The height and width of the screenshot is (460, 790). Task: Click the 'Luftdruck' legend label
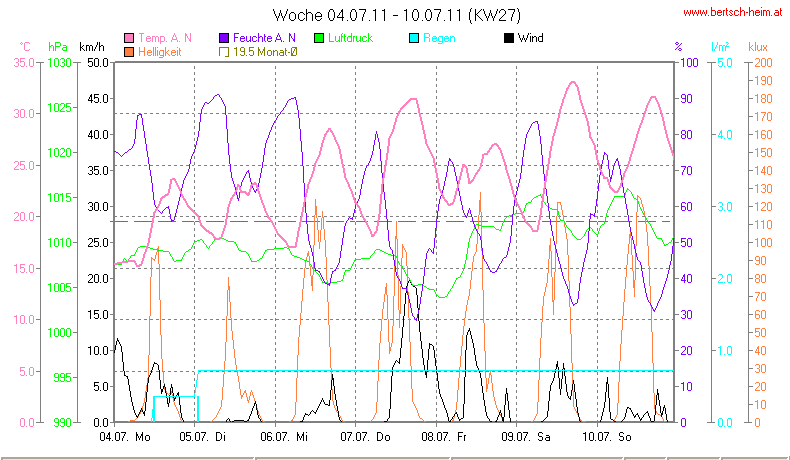pos(350,38)
